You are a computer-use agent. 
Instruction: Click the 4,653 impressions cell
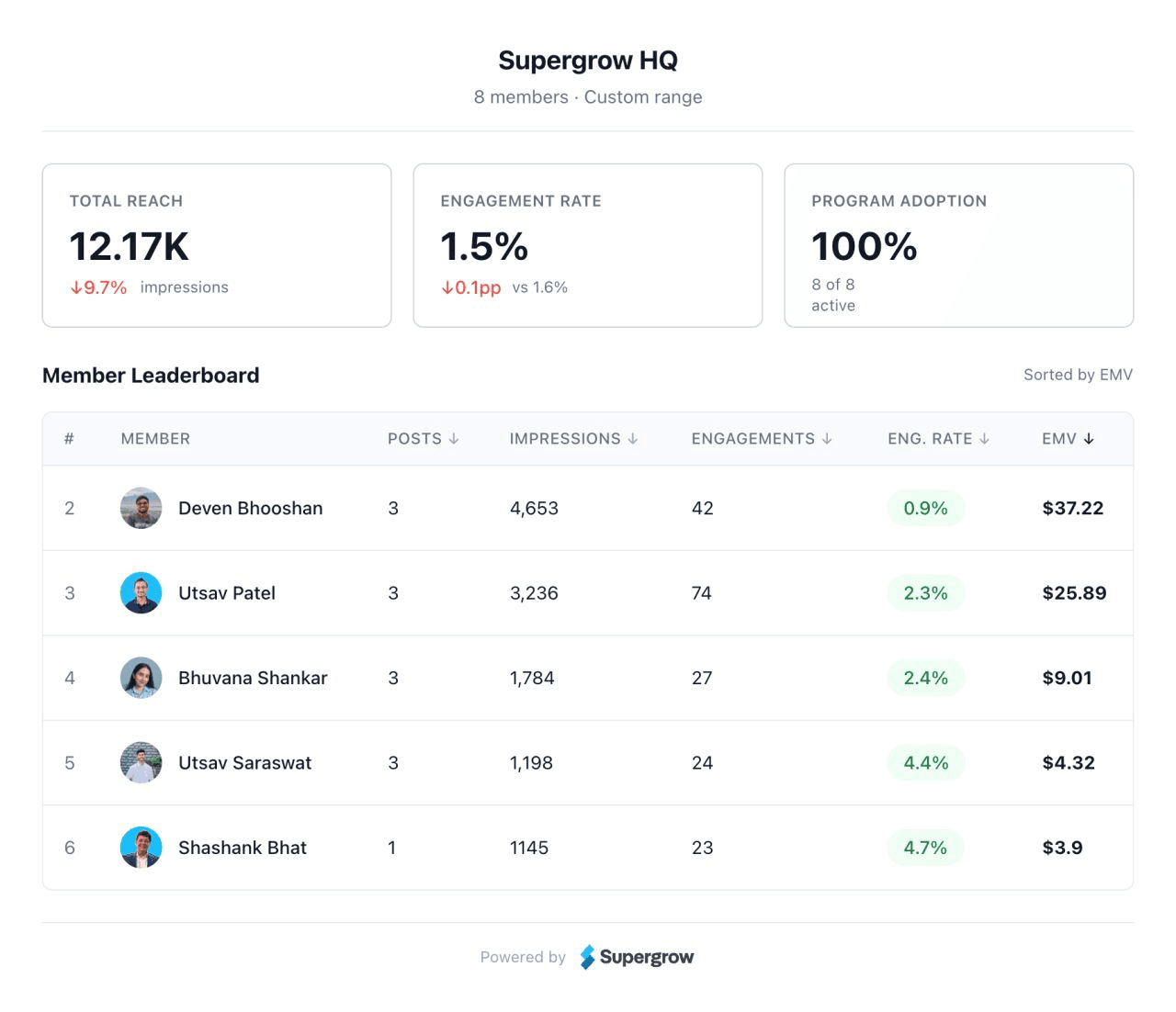534,508
